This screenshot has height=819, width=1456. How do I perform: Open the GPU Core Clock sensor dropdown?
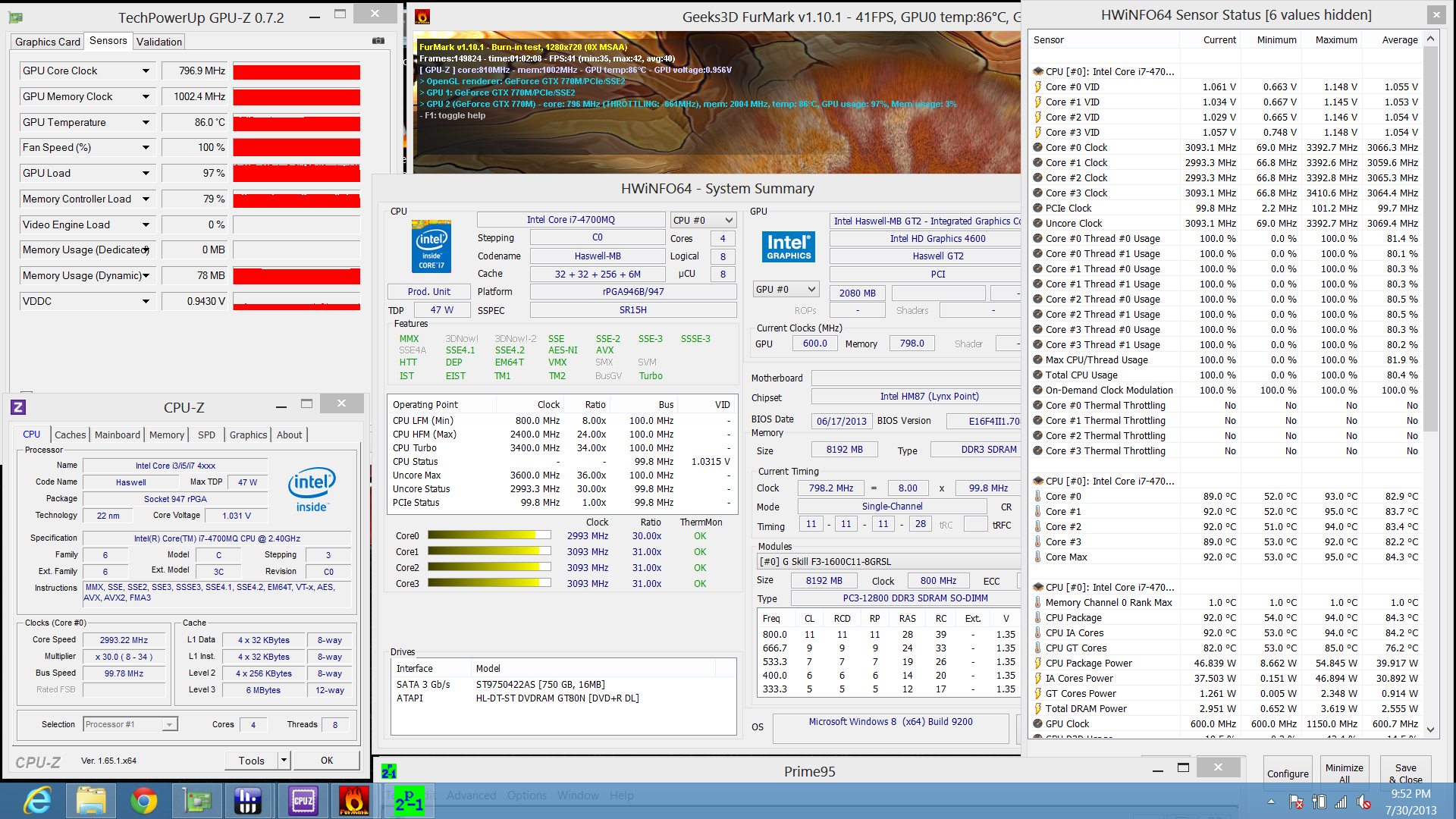coord(146,71)
